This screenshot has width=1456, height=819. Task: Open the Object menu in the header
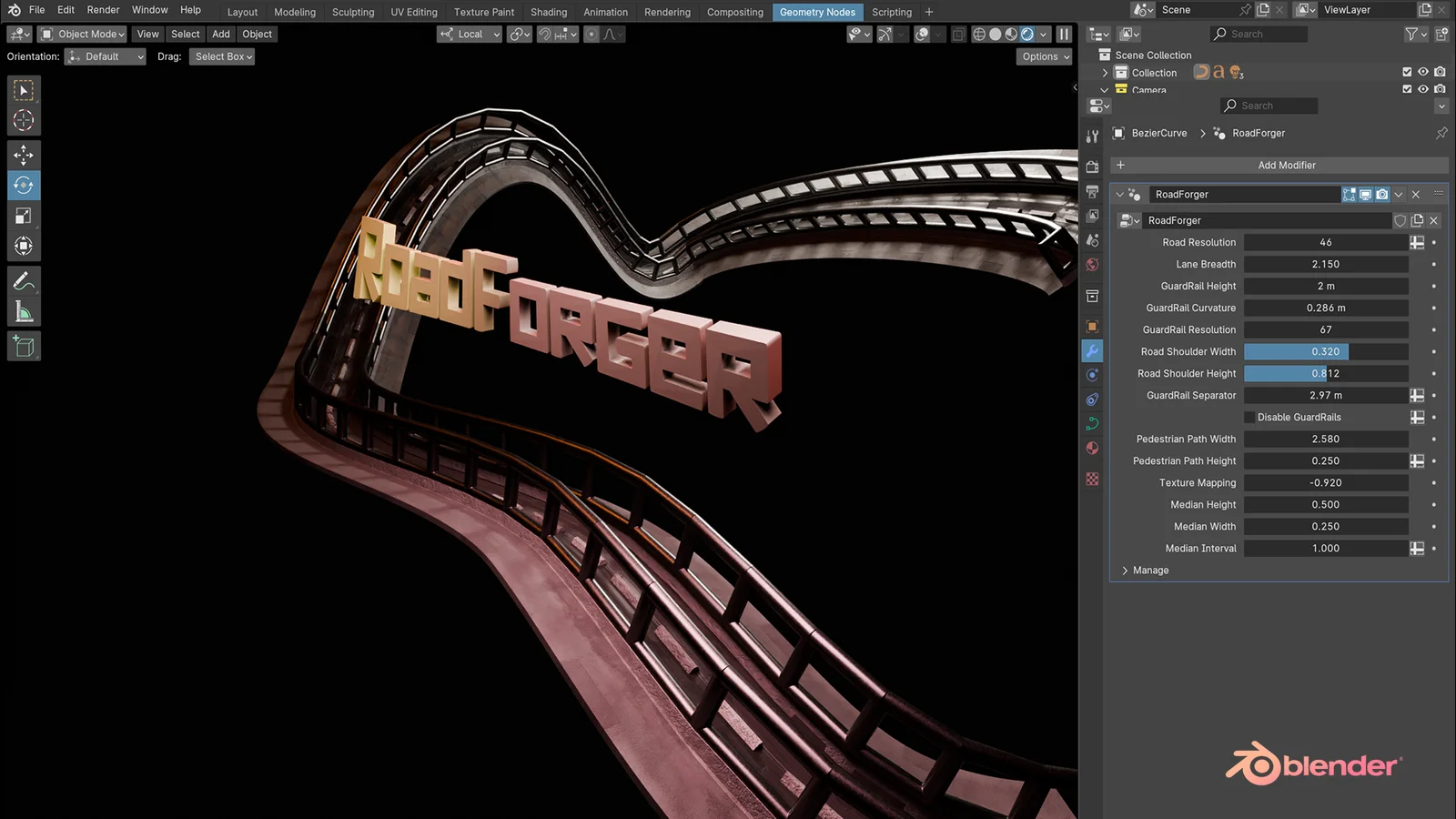(x=257, y=34)
